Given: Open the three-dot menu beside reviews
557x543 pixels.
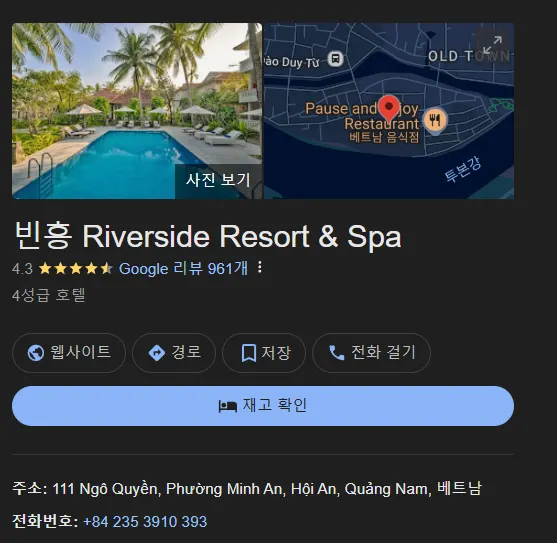Looking at the screenshot, I should pos(260,267).
